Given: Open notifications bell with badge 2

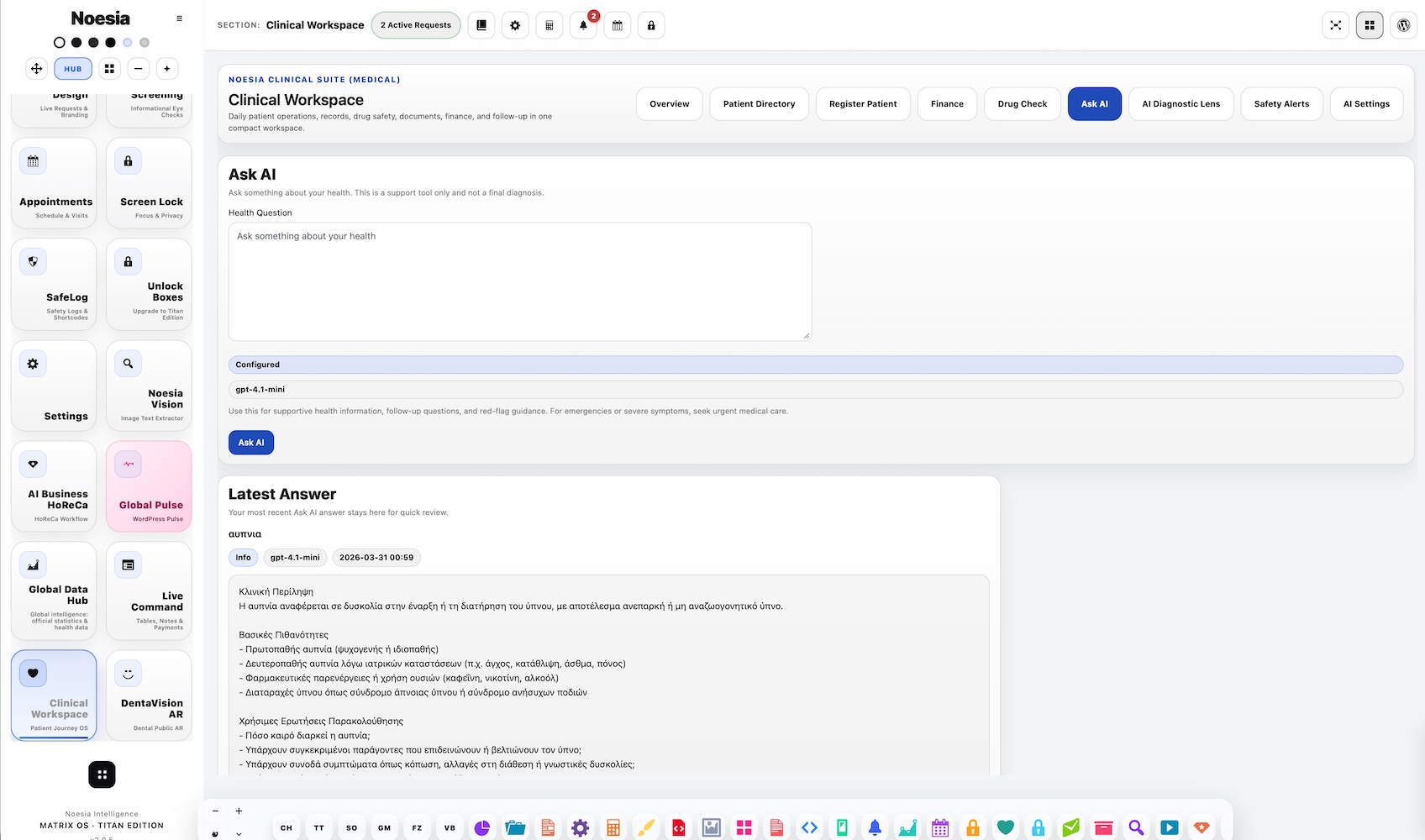Looking at the screenshot, I should 583,25.
